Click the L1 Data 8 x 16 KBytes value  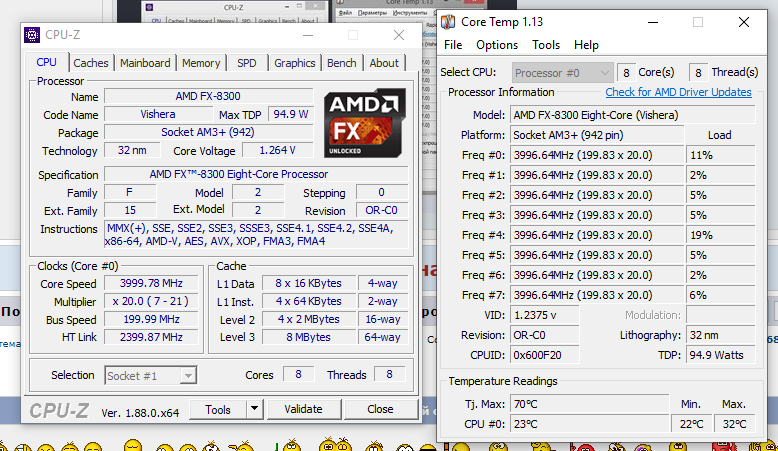coord(309,283)
